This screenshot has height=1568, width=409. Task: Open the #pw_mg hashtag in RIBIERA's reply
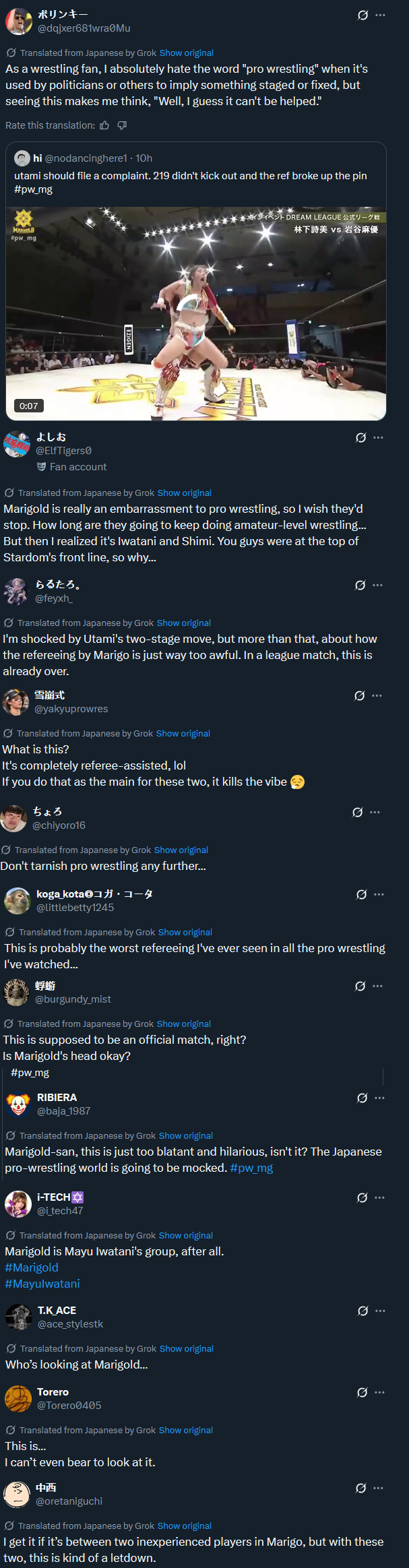(251, 1168)
